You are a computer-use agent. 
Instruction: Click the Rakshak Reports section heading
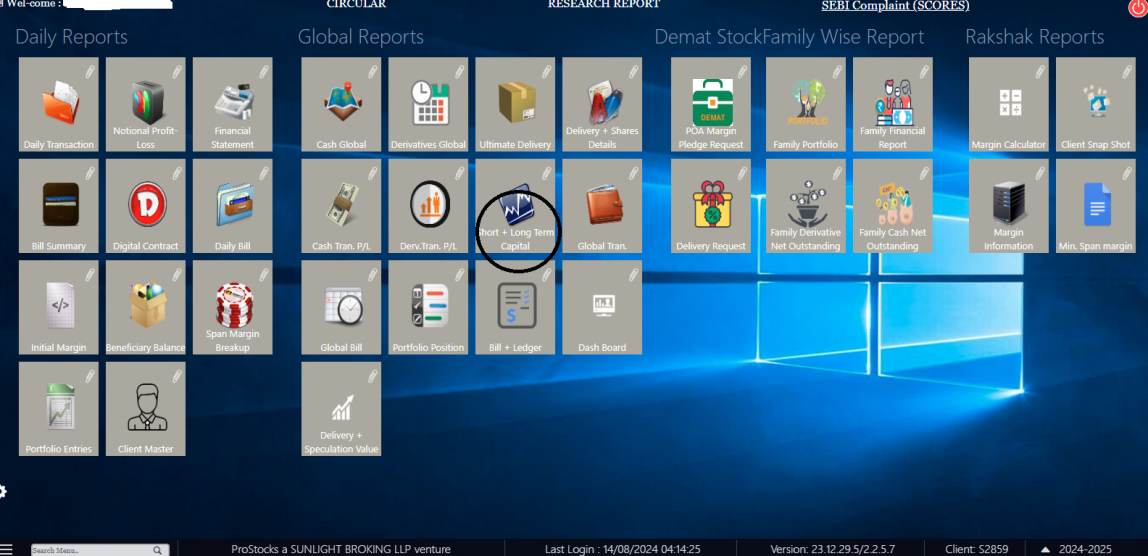point(1035,37)
